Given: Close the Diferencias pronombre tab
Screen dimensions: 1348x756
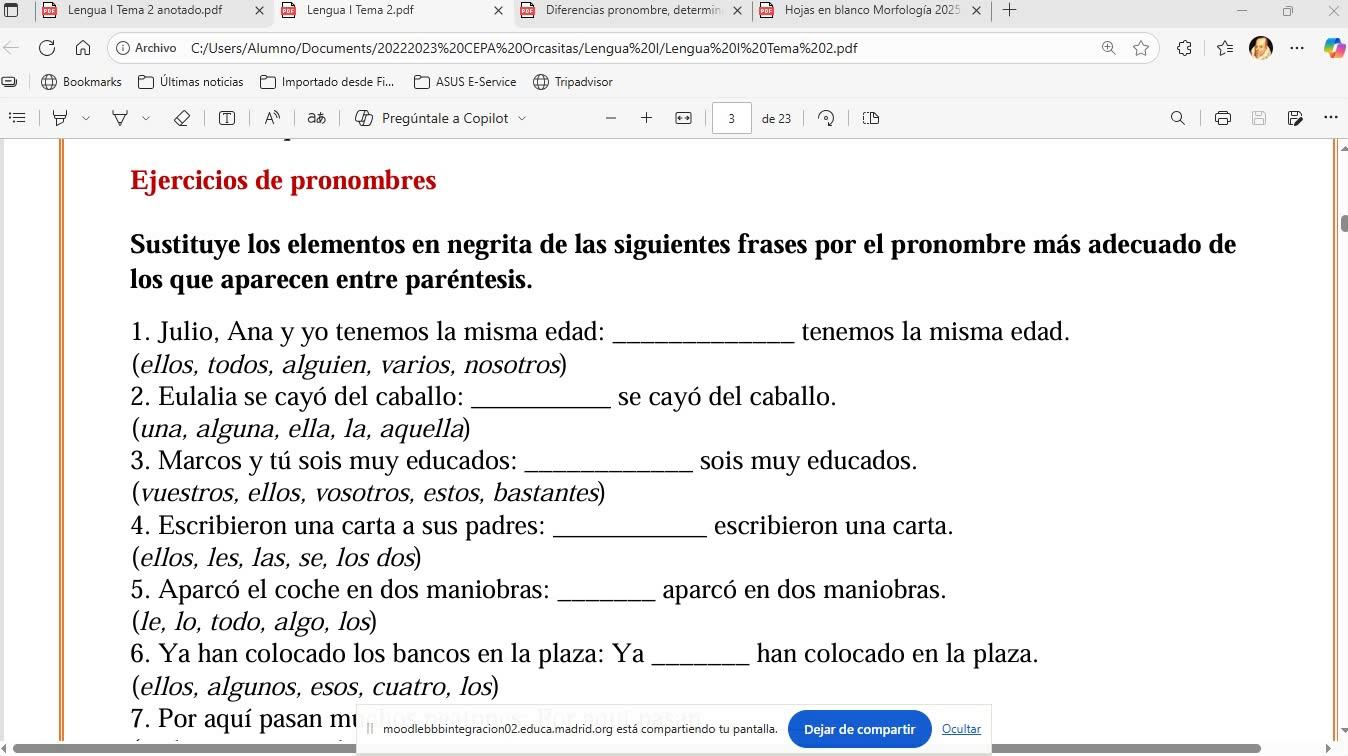Looking at the screenshot, I should coord(738,10).
